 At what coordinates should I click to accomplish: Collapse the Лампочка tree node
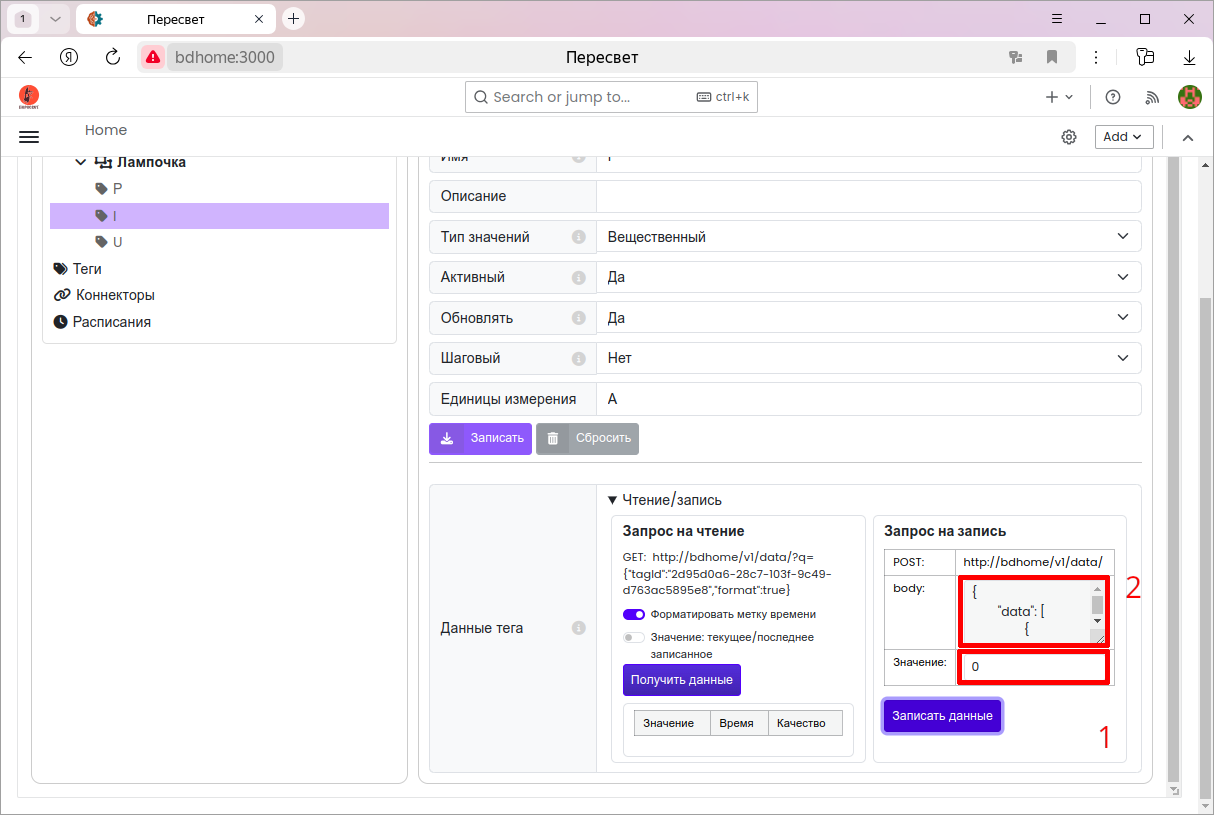[x=81, y=162]
